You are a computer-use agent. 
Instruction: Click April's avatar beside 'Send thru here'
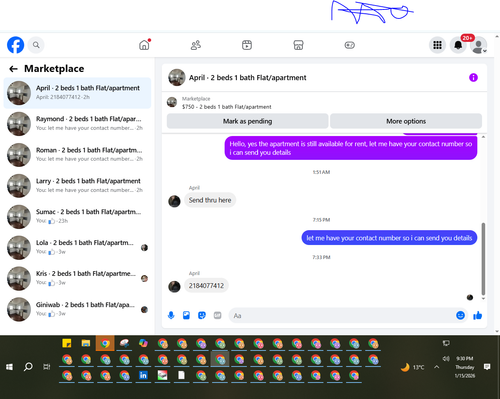point(174,201)
